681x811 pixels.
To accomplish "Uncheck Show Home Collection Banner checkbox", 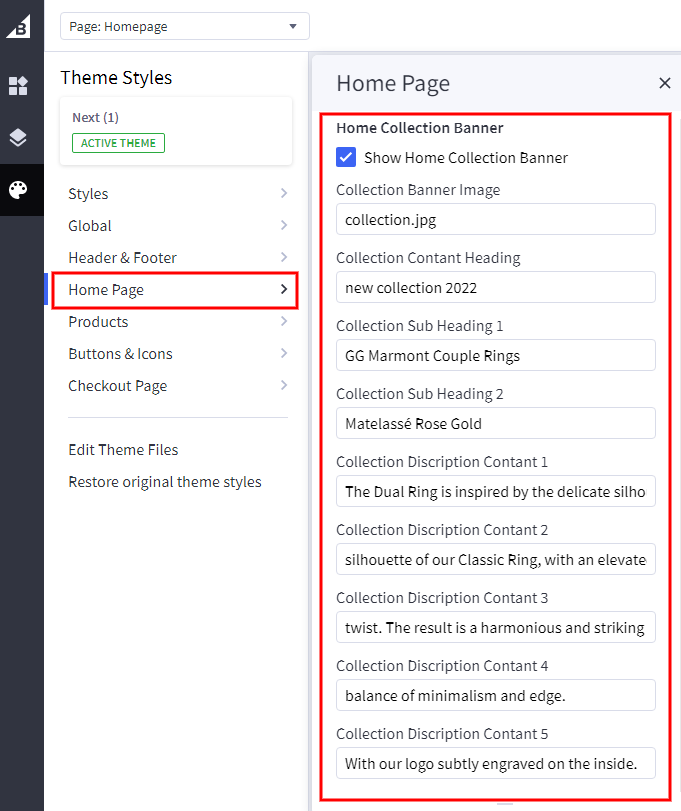I will pyautogui.click(x=346, y=157).
